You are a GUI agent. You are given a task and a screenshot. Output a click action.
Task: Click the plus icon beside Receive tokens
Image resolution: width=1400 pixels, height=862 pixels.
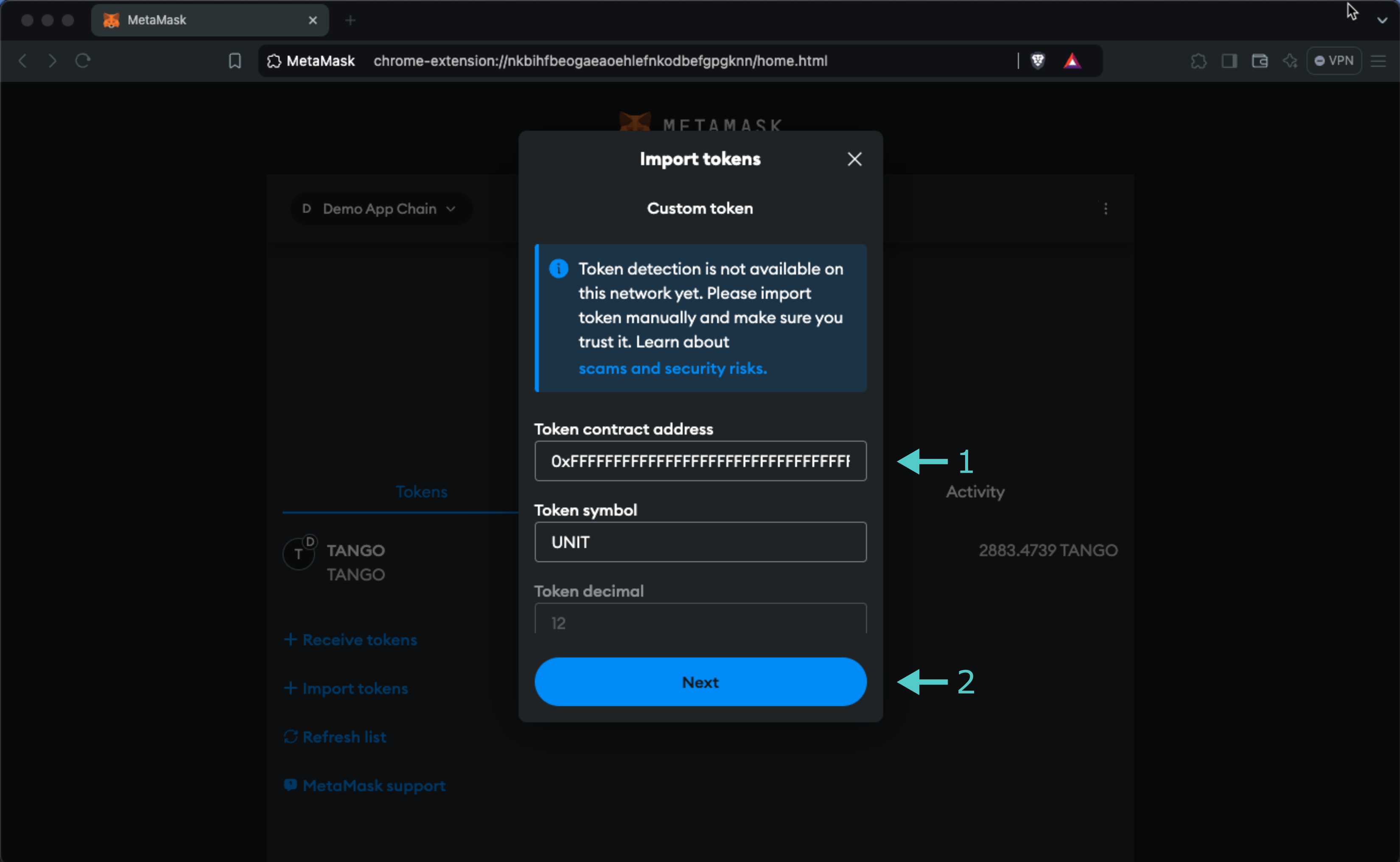[x=291, y=640]
